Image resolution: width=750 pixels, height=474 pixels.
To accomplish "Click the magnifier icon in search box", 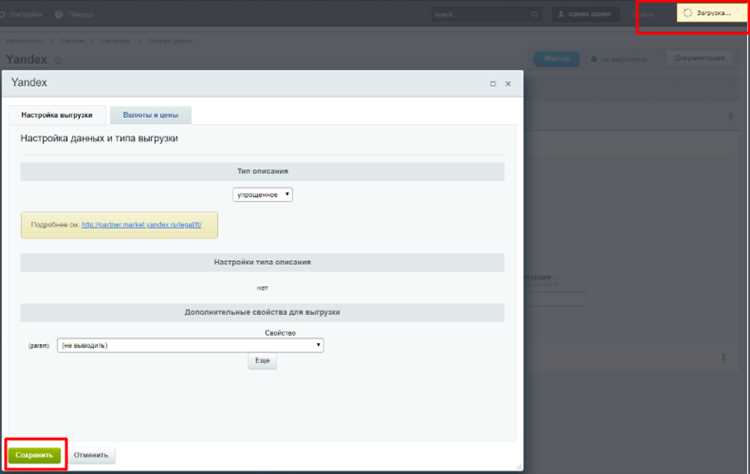I will tap(534, 14).
